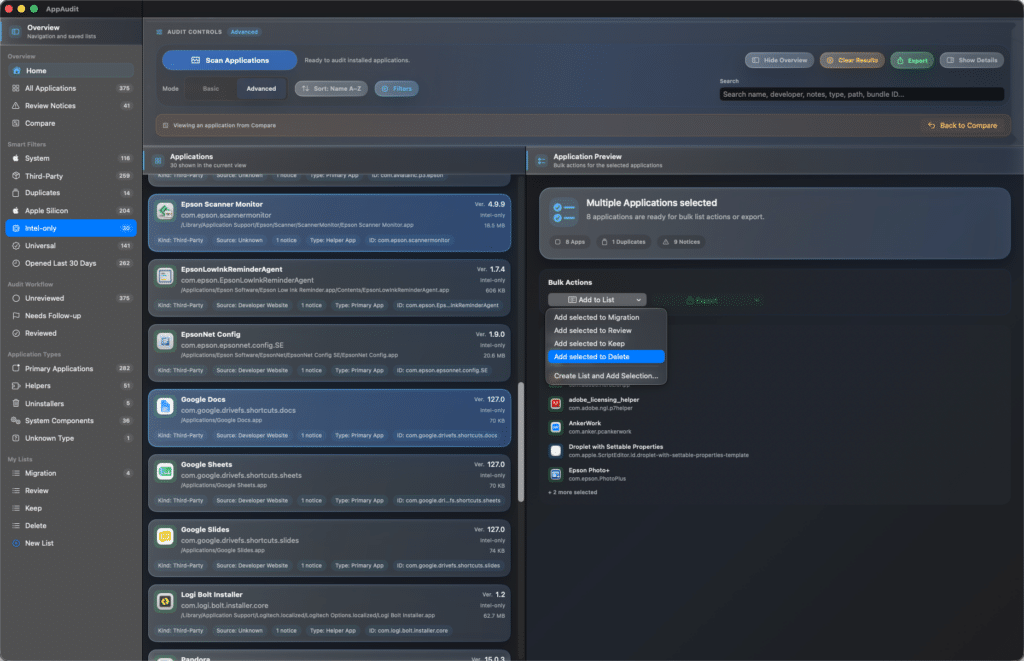
Task: Click the 8 Apps summary chip
Action: [569, 242]
